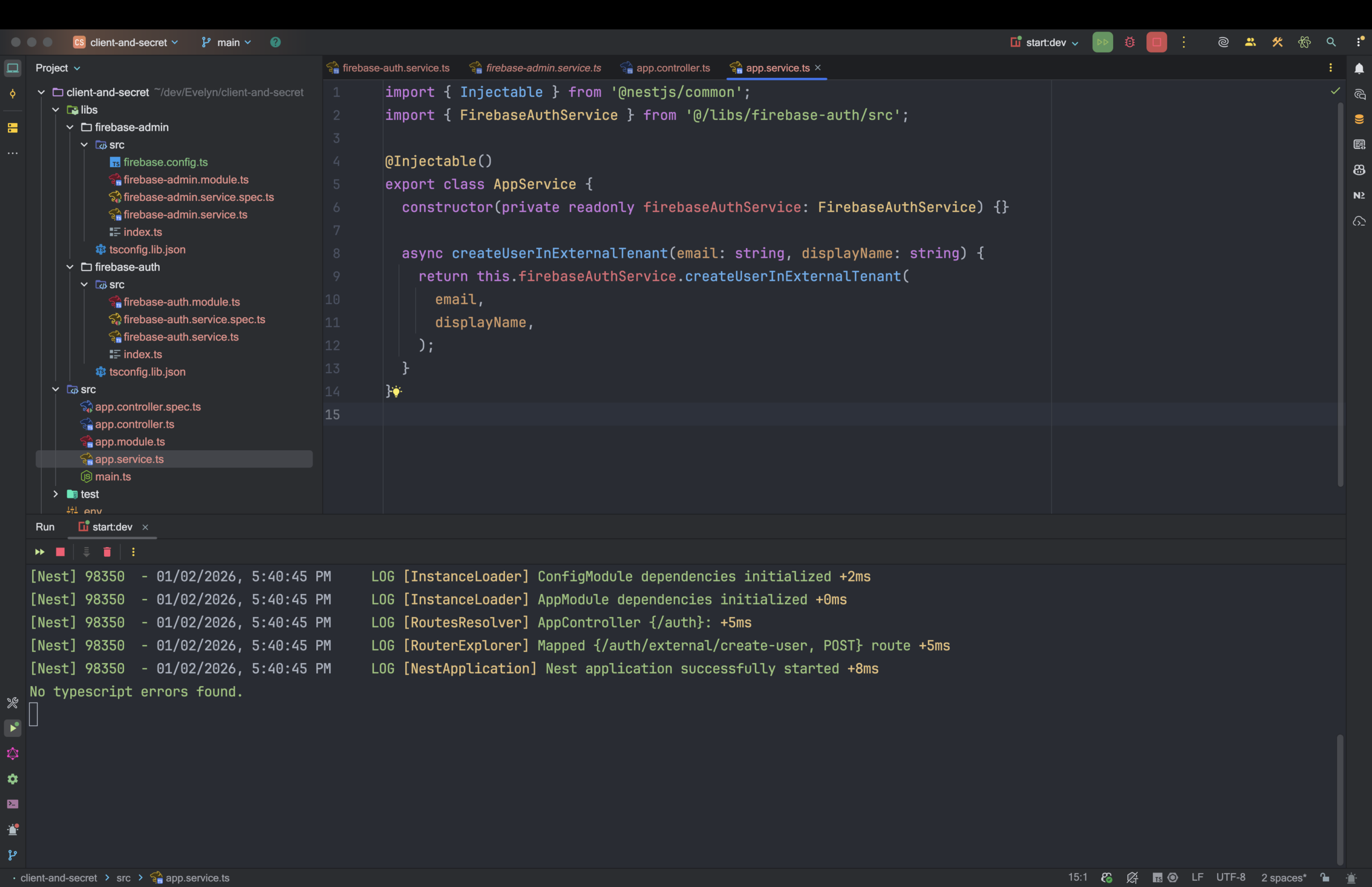
Task: Switch to the firebase-auth.service.ts editor tab
Action: (395, 68)
